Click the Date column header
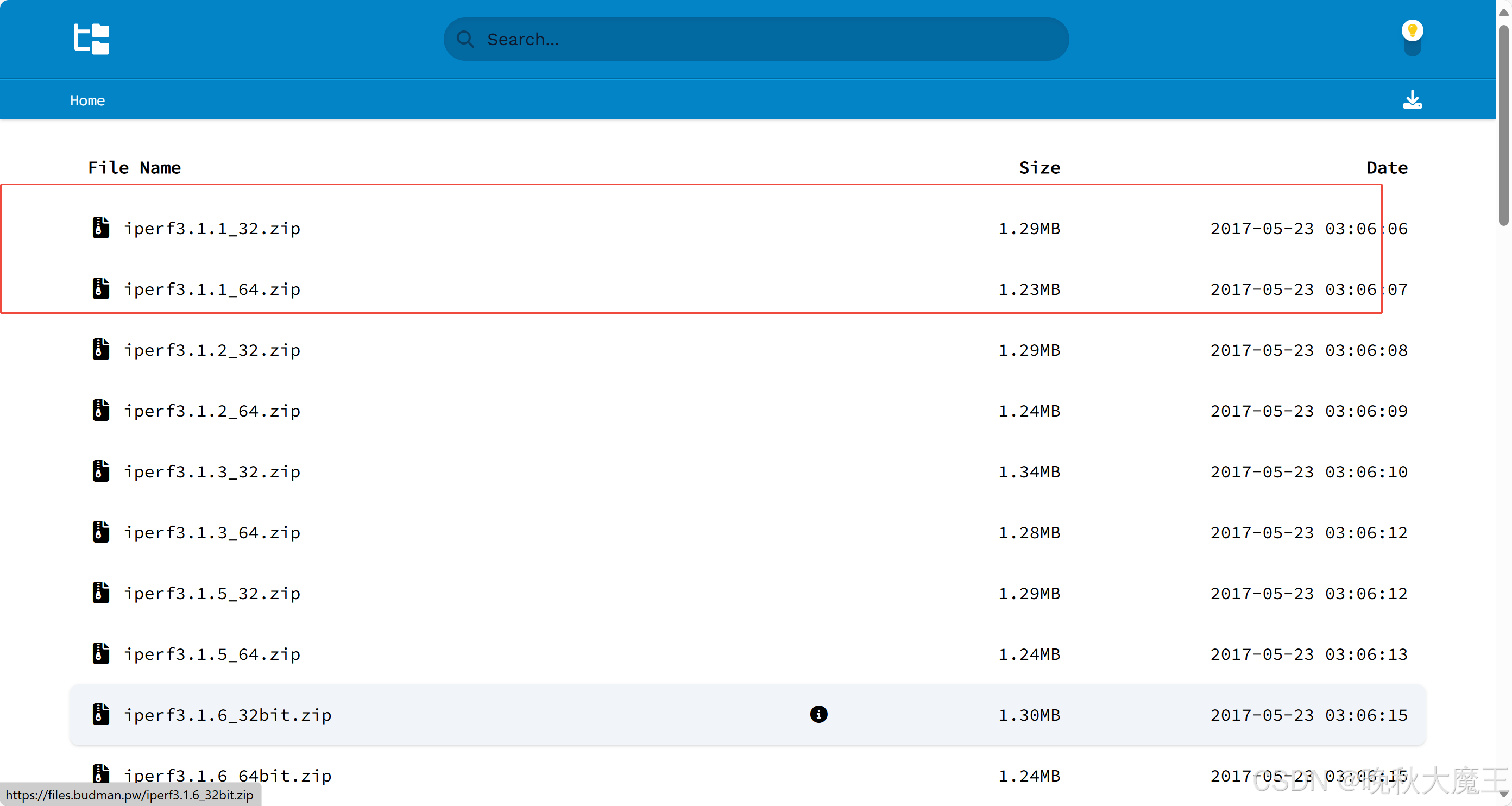1512x806 pixels. pos(1387,168)
